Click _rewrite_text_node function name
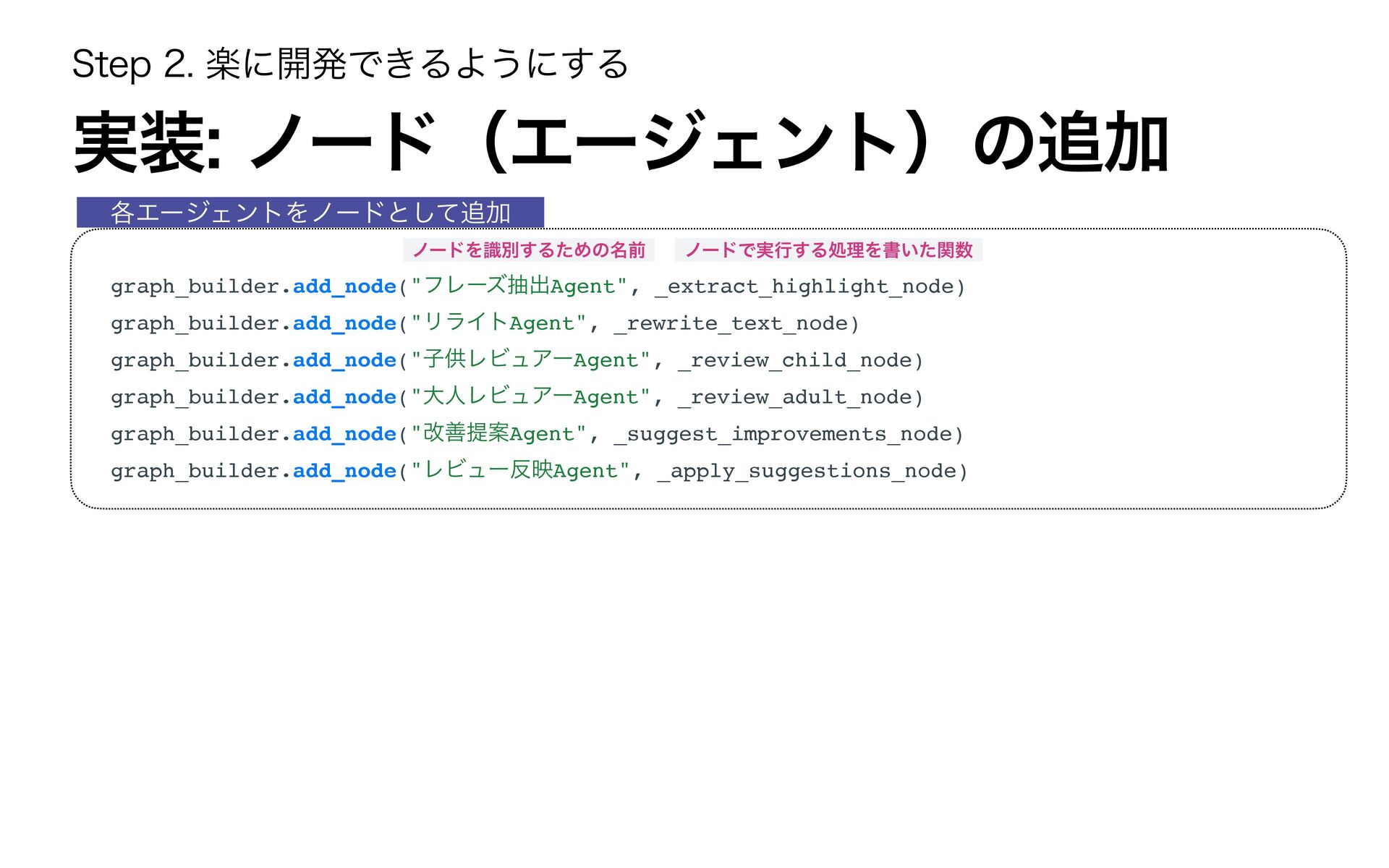1389x868 pixels. click(x=731, y=323)
